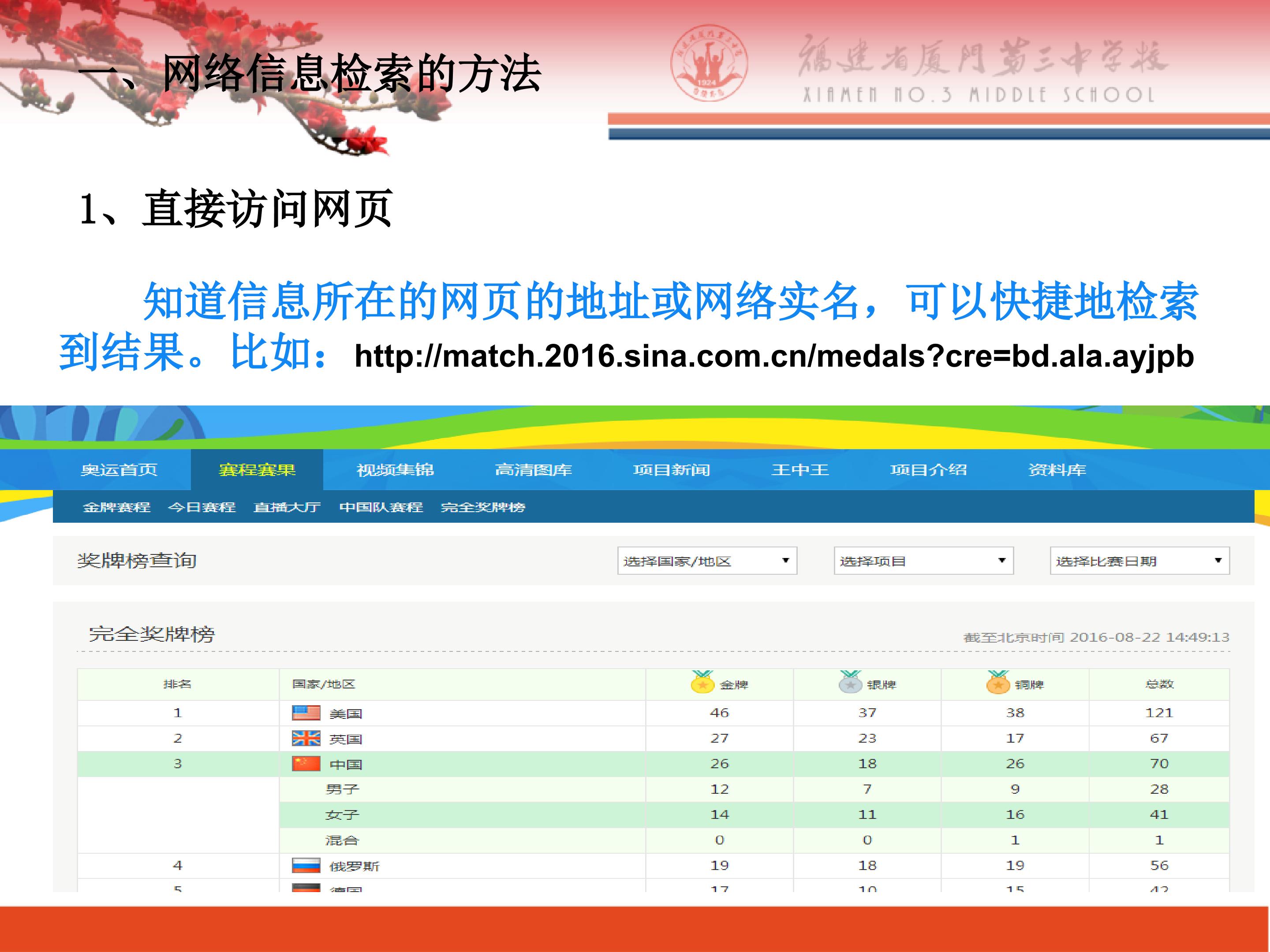The image size is (1270, 952).
Task: Click the Chinese flag icon
Action: [306, 764]
